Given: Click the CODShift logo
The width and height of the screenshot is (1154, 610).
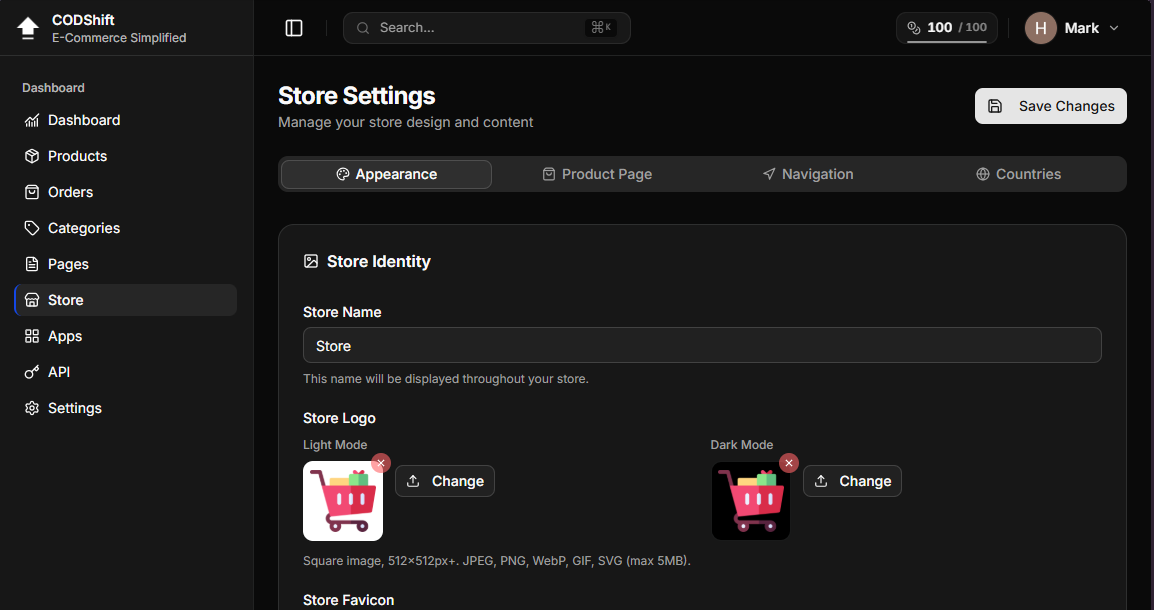Looking at the screenshot, I should (x=27, y=27).
